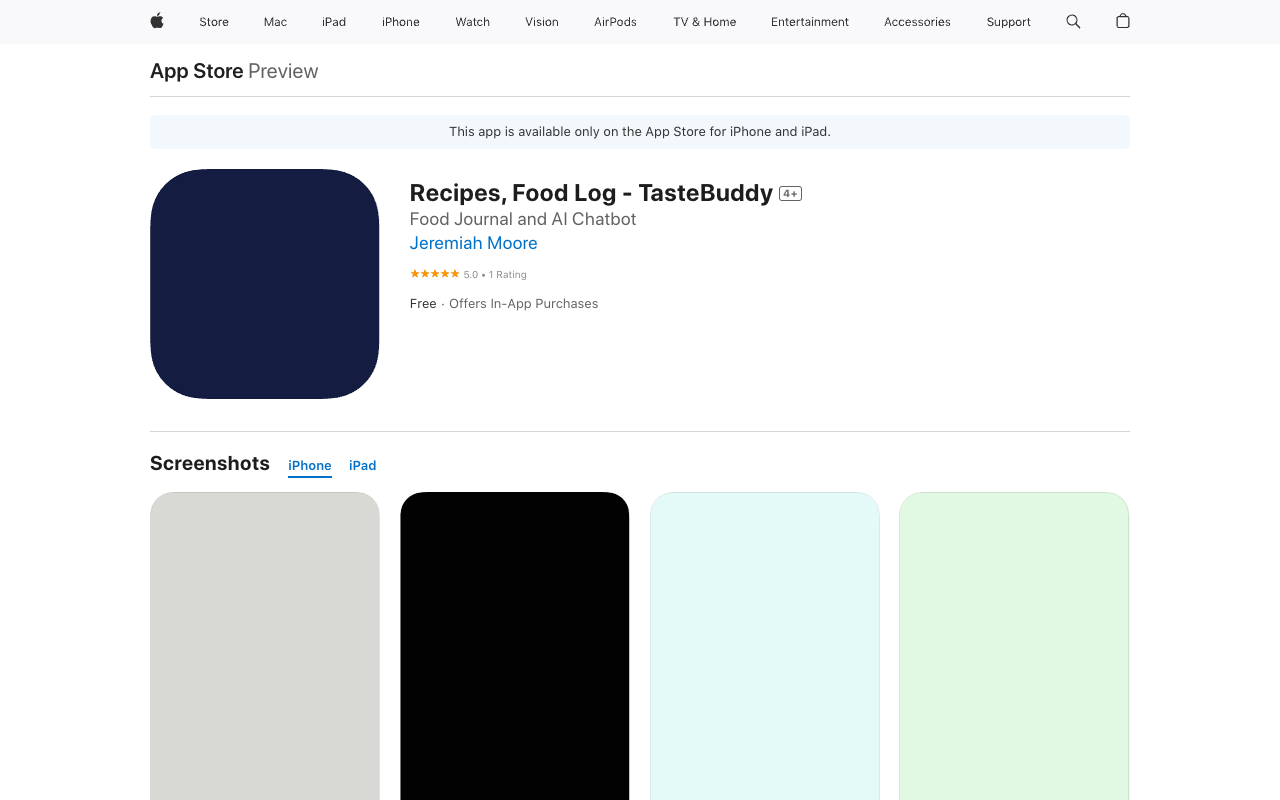Open the Vision menu

pos(542,22)
